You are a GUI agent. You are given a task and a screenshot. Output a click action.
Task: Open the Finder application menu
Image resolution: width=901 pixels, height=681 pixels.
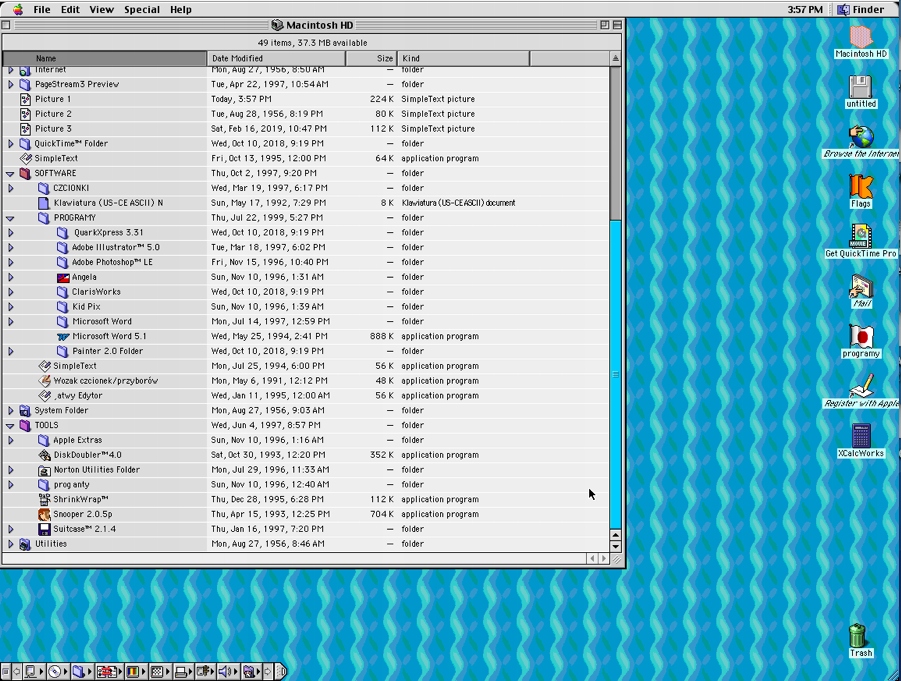point(860,9)
